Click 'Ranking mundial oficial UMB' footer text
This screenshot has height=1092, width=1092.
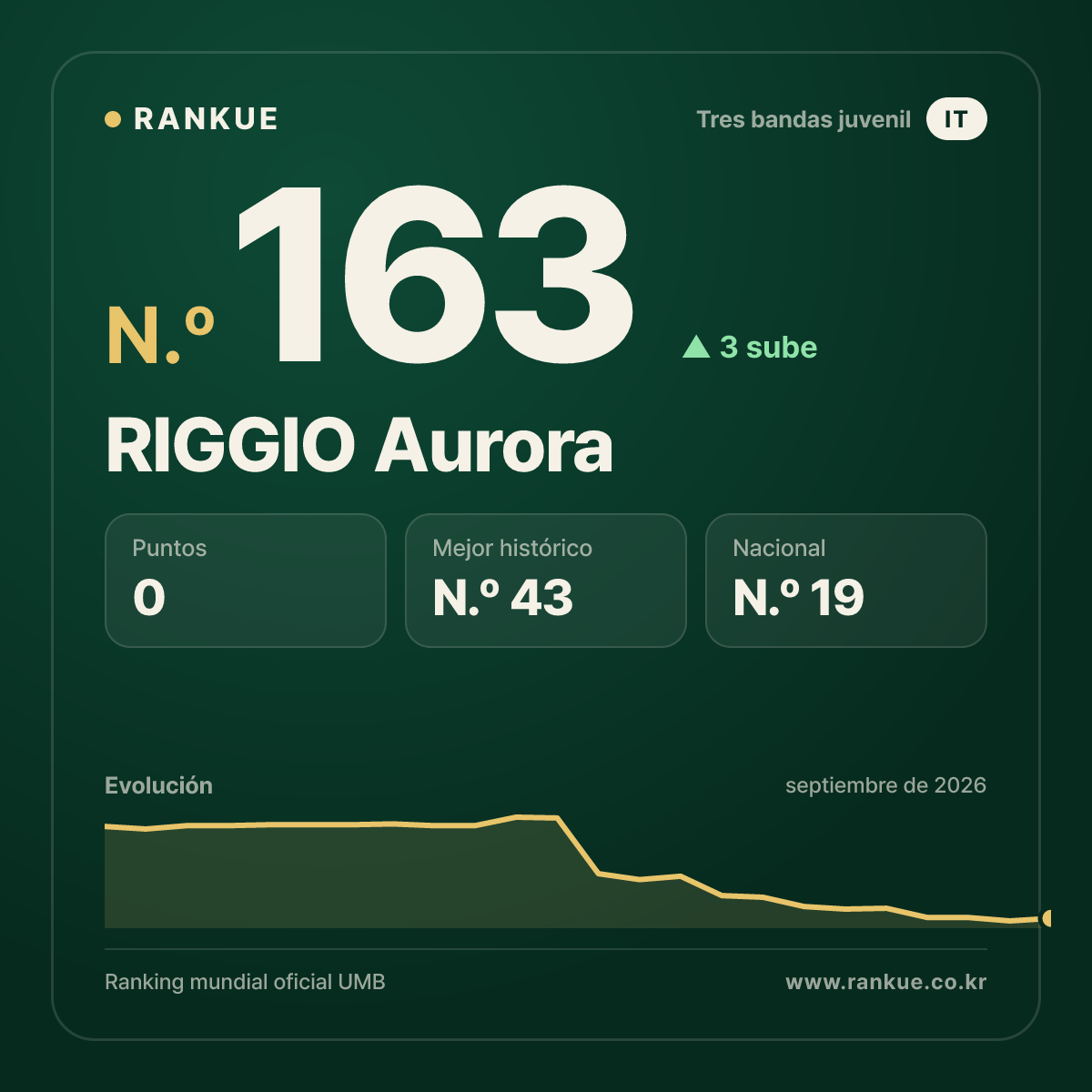point(245,982)
